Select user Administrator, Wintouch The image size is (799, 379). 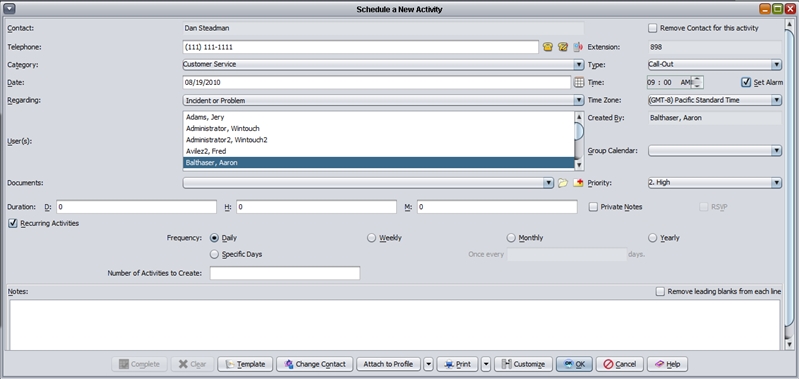pos(378,128)
